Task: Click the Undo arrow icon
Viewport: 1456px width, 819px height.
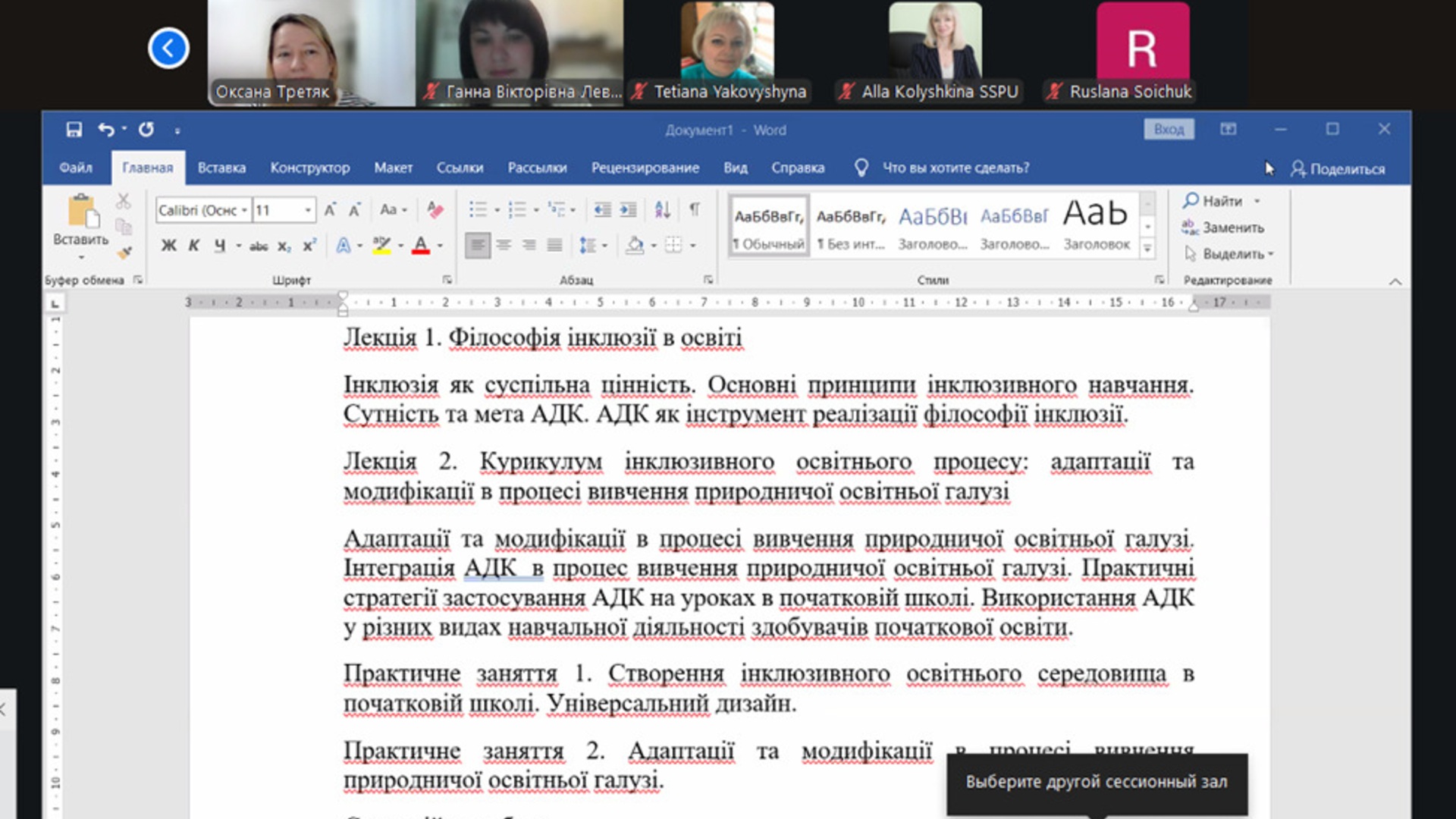Action: click(x=105, y=130)
